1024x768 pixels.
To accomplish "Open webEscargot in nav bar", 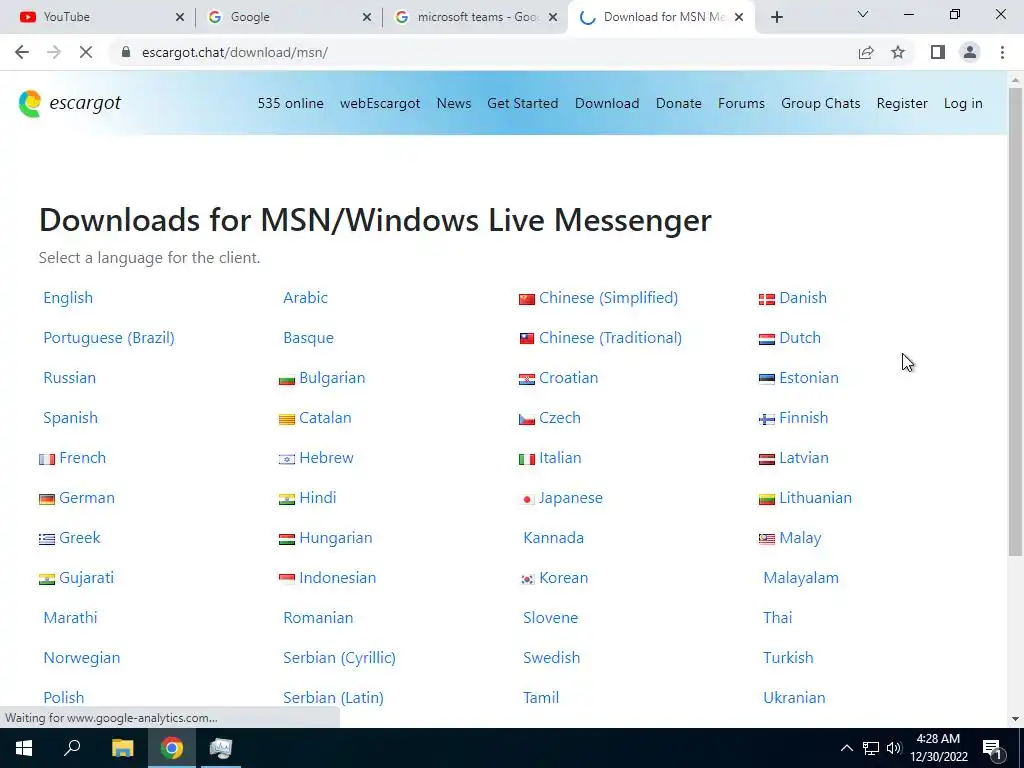I will pyautogui.click(x=380, y=103).
